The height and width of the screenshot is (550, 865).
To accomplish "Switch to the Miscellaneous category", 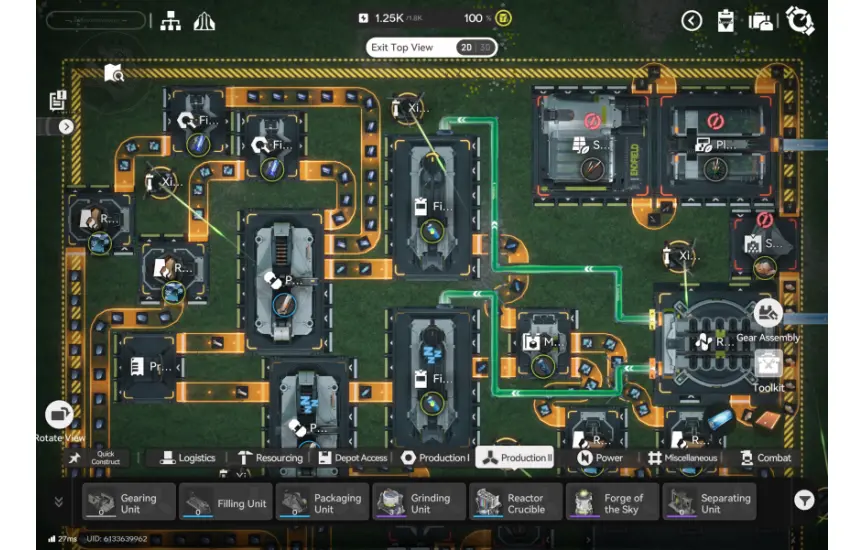I will (x=682, y=458).
